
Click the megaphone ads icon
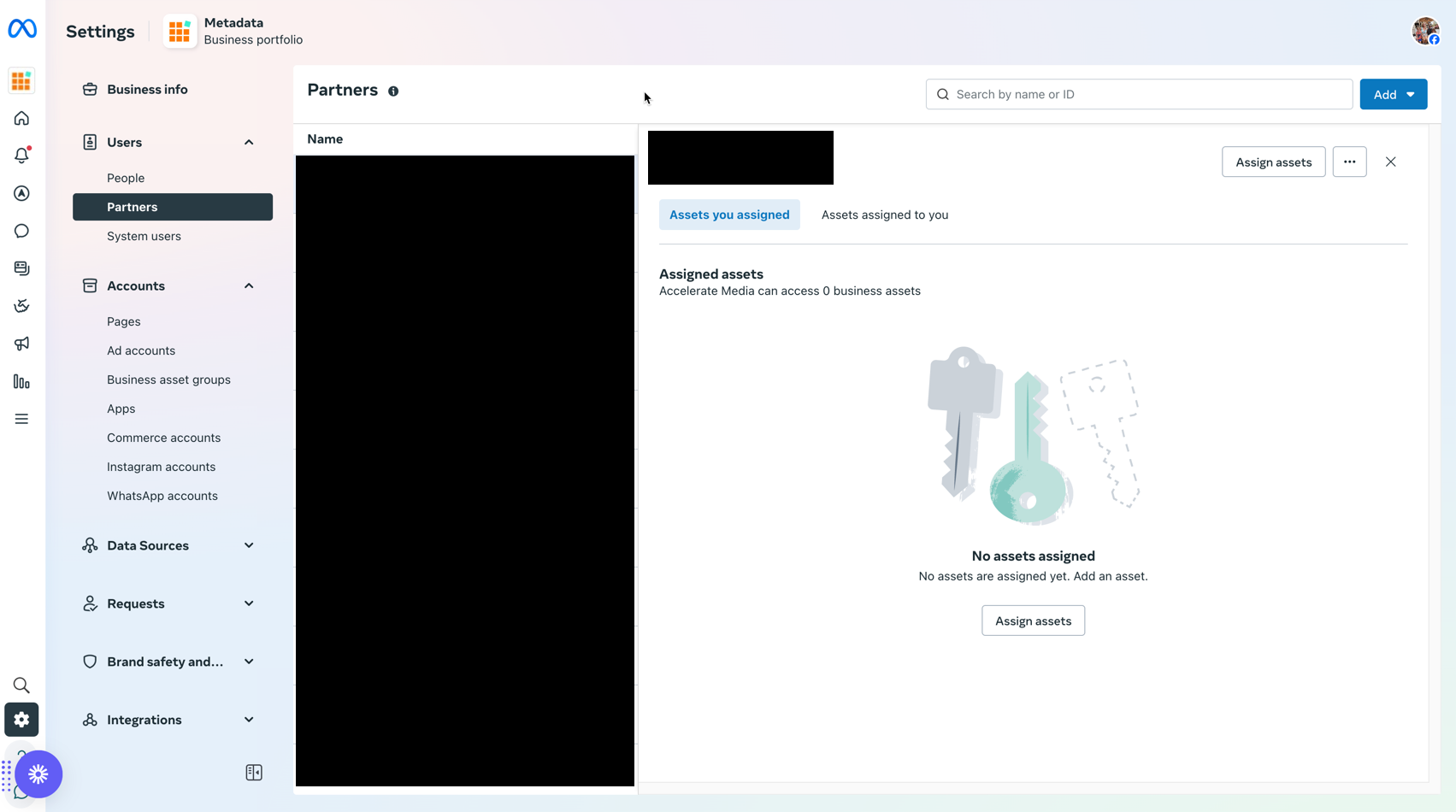22,344
